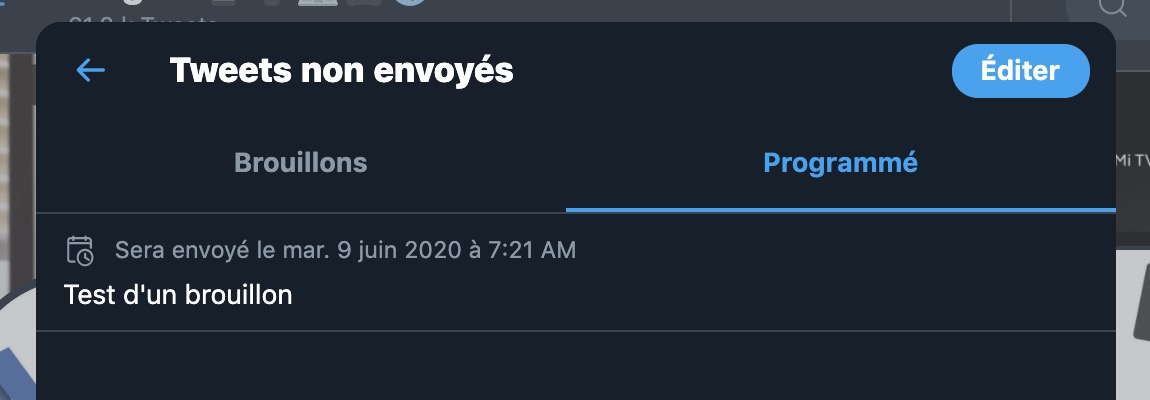The image size is (1150, 400).
Task: Select the Programmé tab
Action: pyautogui.click(x=840, y=162)
